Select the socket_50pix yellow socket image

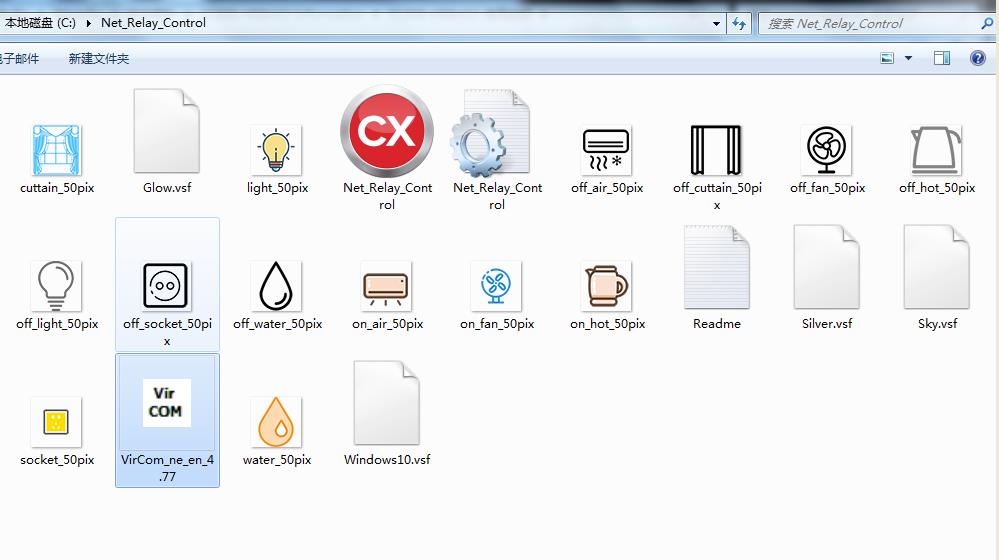click(57, 422)
